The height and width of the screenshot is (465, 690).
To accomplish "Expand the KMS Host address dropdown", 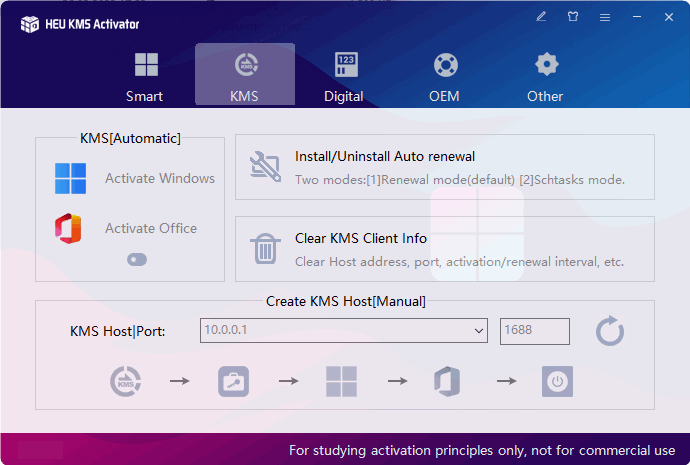I will (477, 331).
